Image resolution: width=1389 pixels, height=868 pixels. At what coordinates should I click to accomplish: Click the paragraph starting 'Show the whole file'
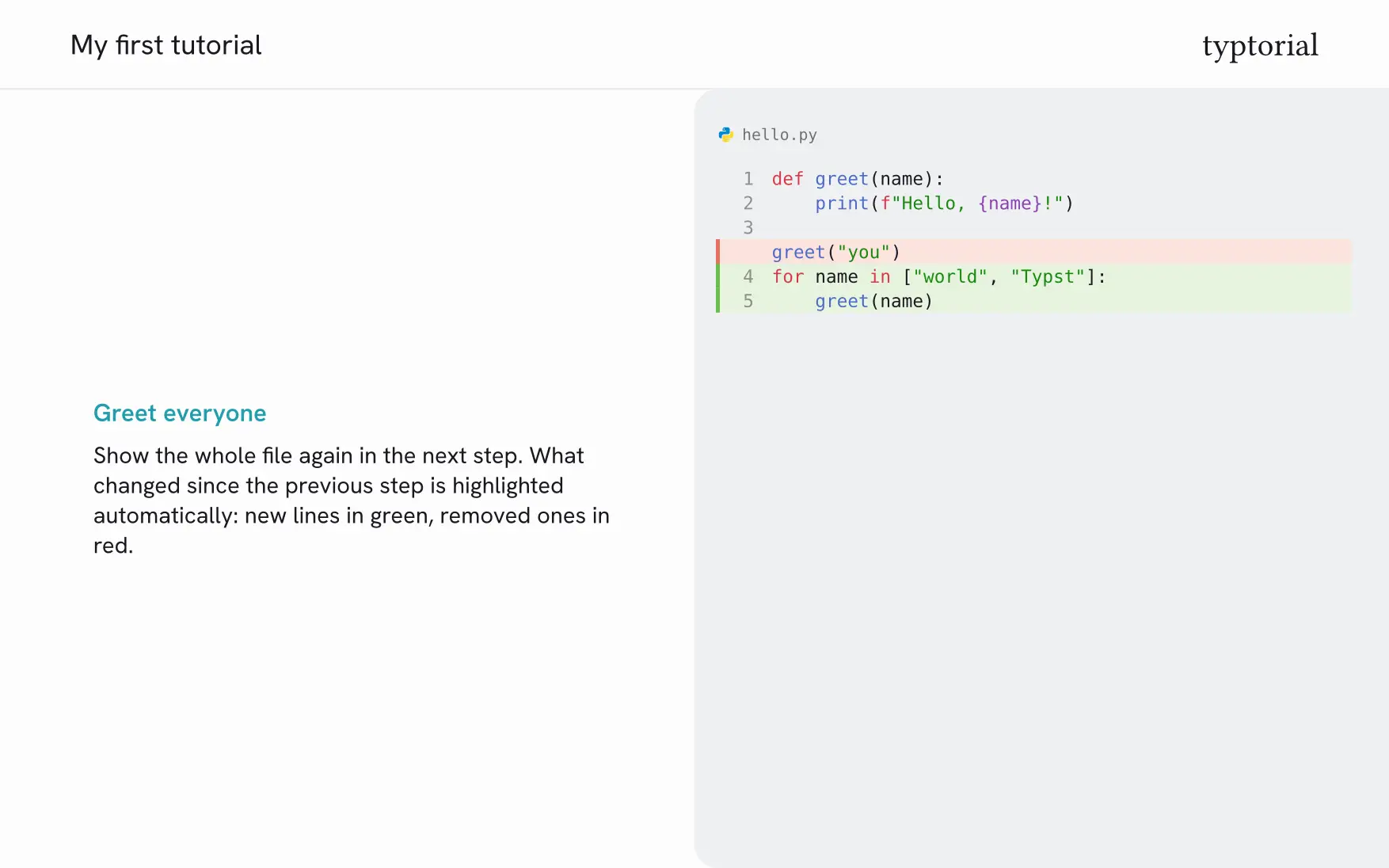point(352,501)
